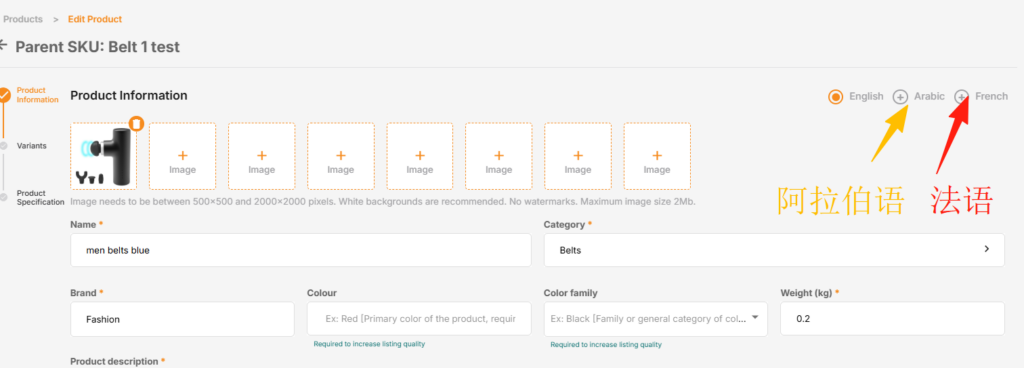Image resolution: width=1024 pixels, height=368 pixels.
Task: Click the Weight (kg) input field
Action: (x=892, y=319)
